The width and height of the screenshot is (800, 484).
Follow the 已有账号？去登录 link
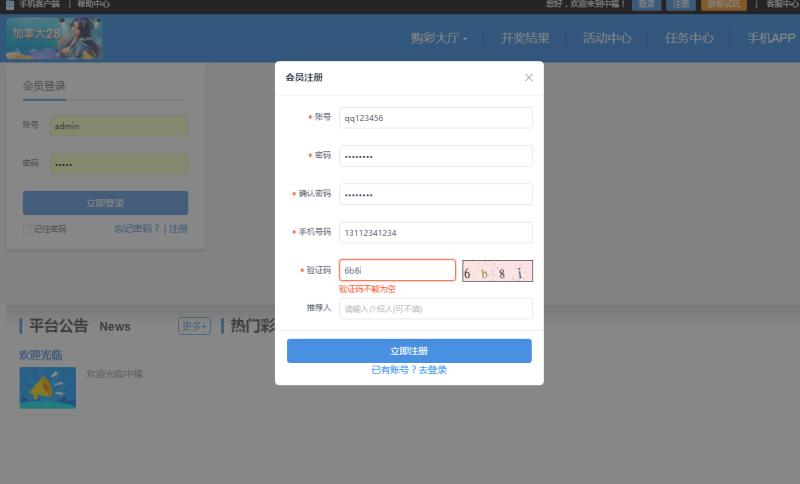[x=409, y=370]
